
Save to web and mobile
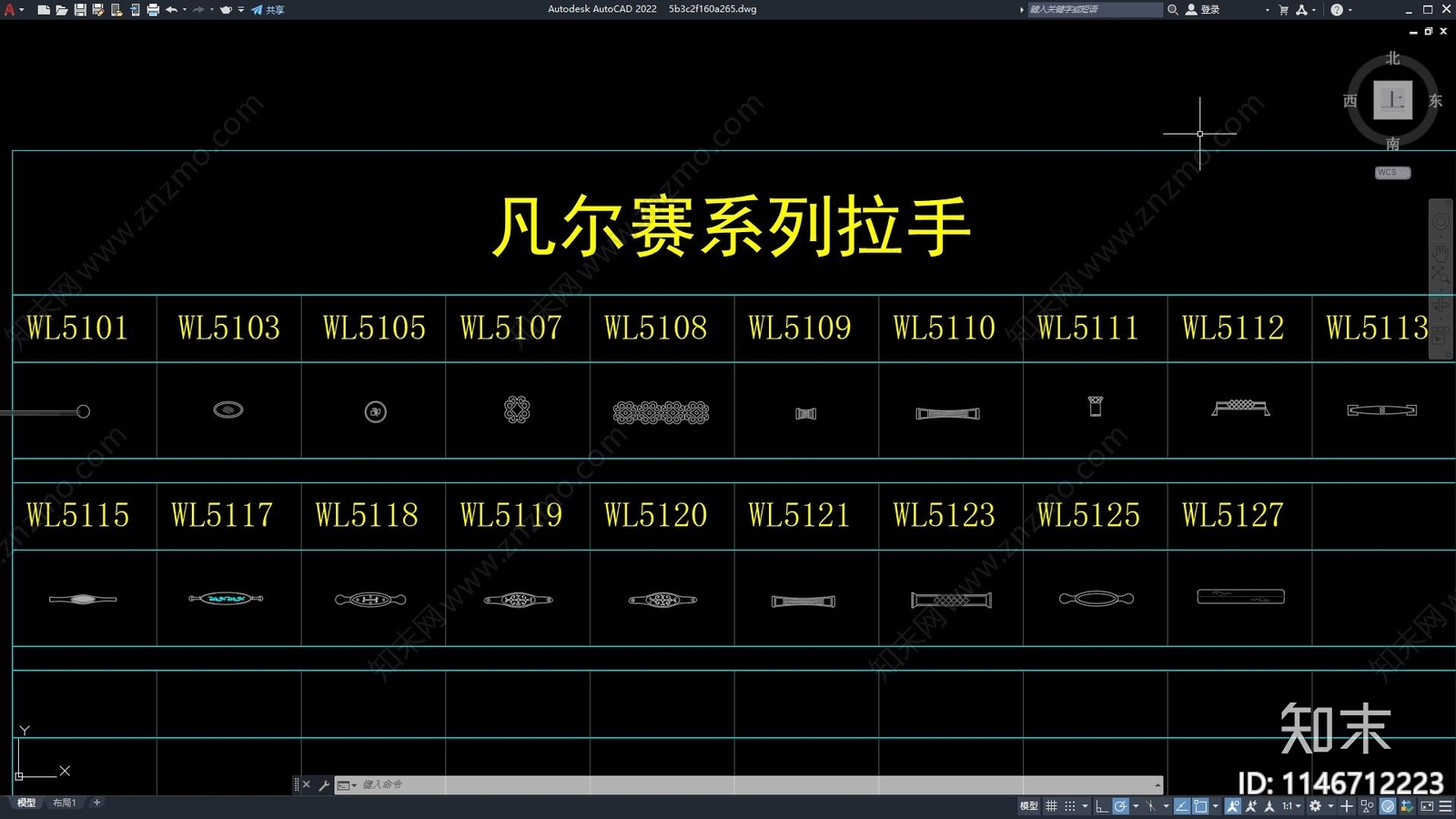135,10
